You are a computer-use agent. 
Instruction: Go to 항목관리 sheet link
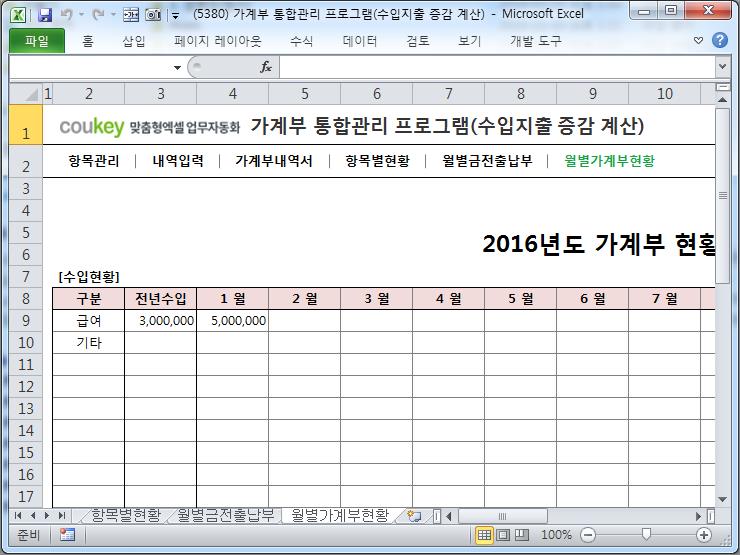pyautogui.click(x=94, y=161)
